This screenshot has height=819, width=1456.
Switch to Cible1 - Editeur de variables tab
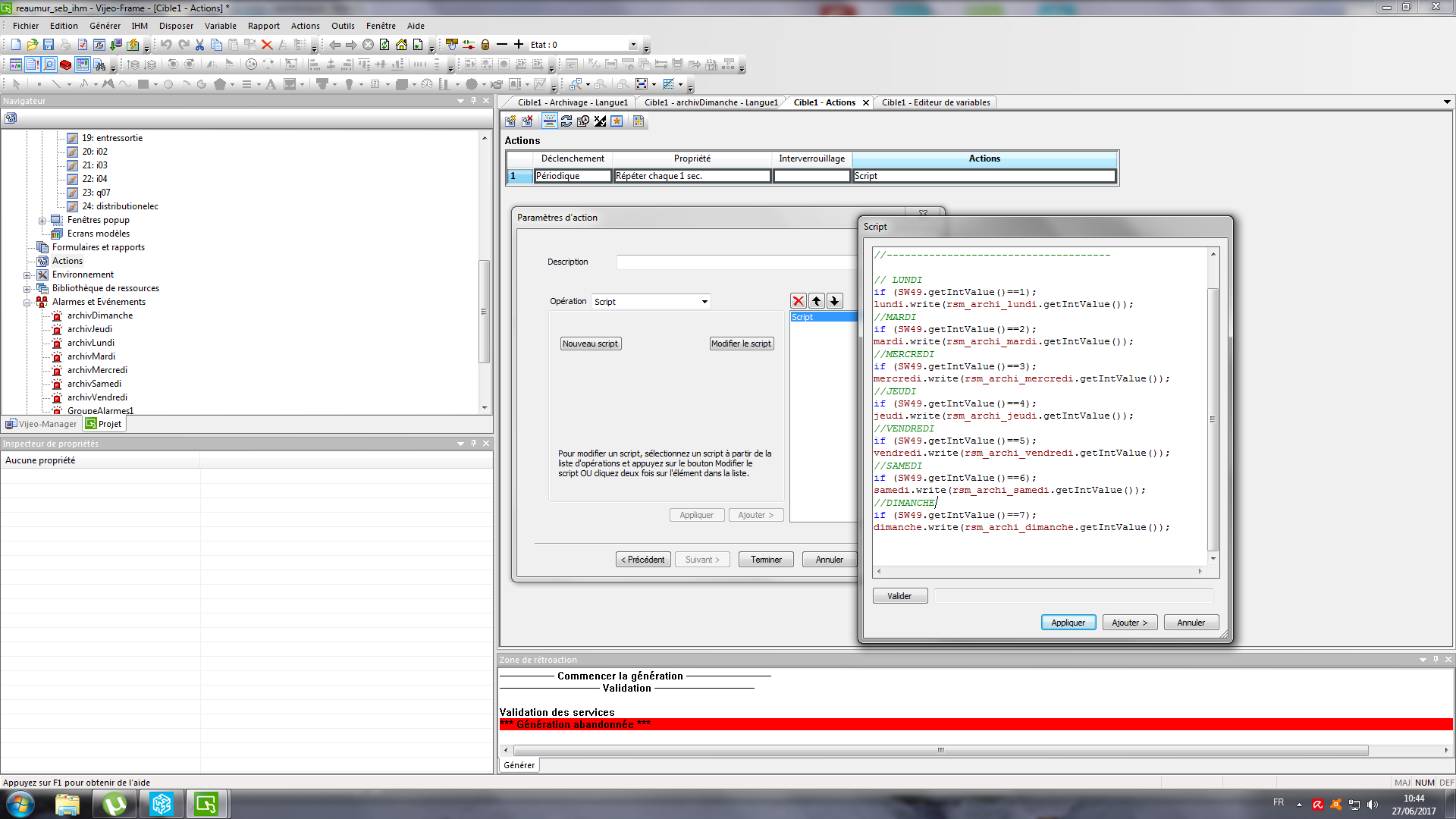(x=935, y=102)
